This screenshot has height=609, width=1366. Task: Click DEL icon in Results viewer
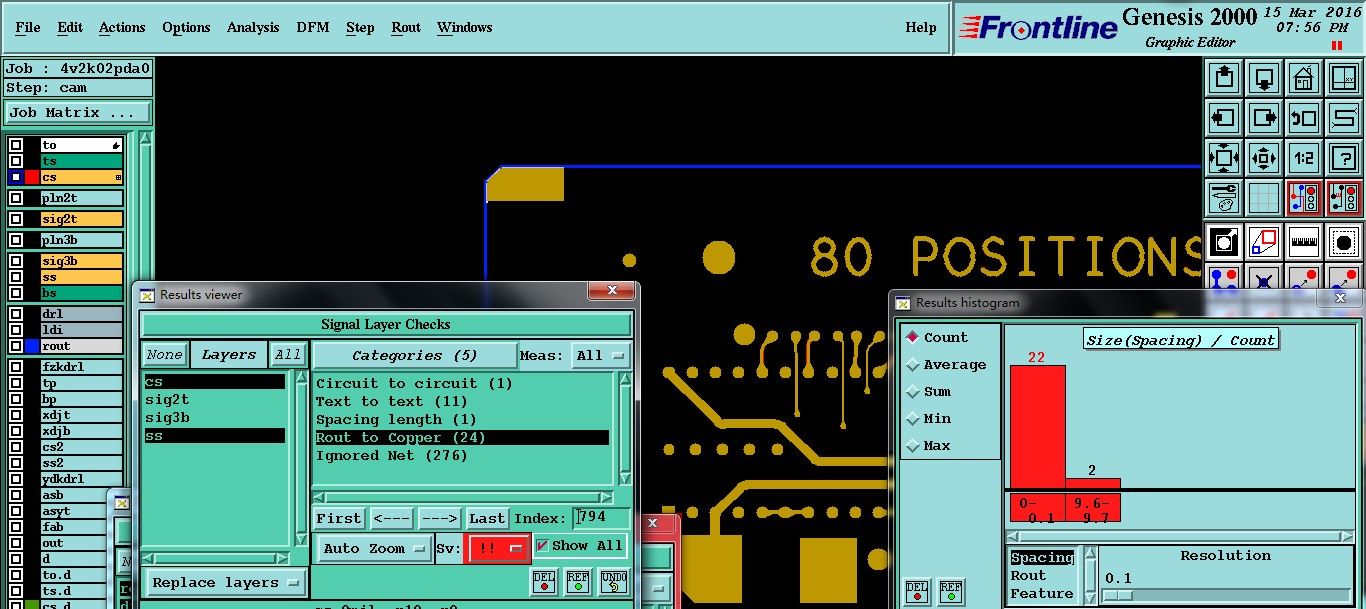544,581
